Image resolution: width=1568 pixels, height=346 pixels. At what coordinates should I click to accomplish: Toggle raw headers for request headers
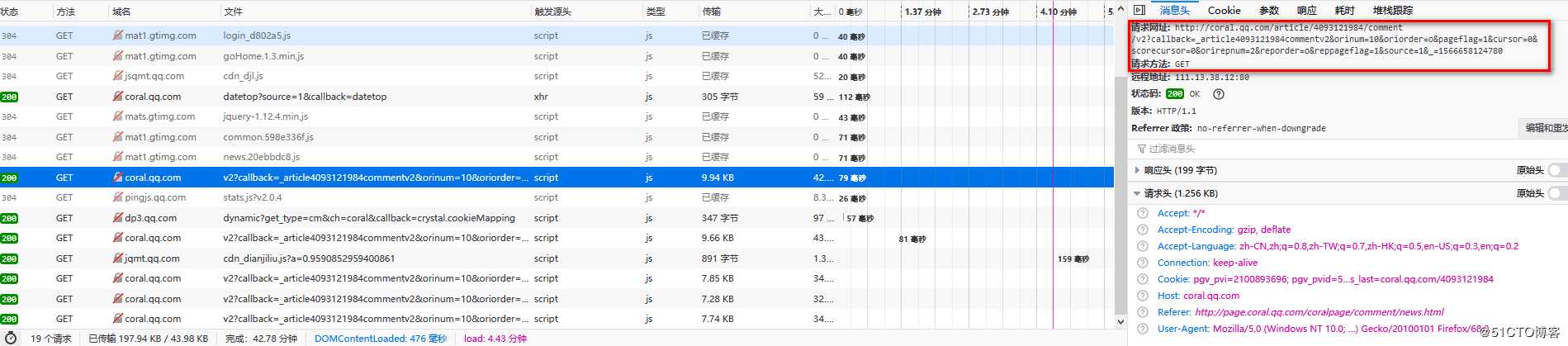click(x=1557, y=193)
